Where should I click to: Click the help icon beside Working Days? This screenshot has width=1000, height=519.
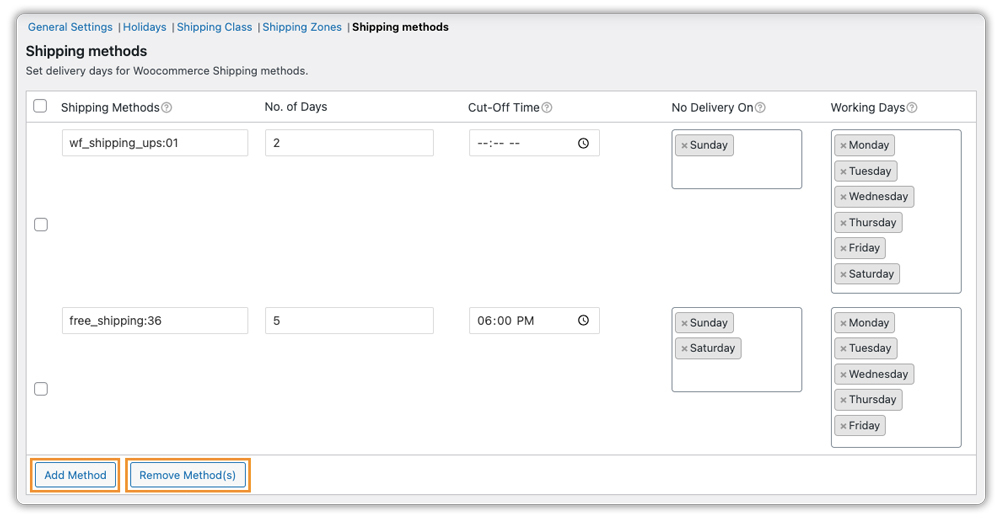(x=912, y=108)
